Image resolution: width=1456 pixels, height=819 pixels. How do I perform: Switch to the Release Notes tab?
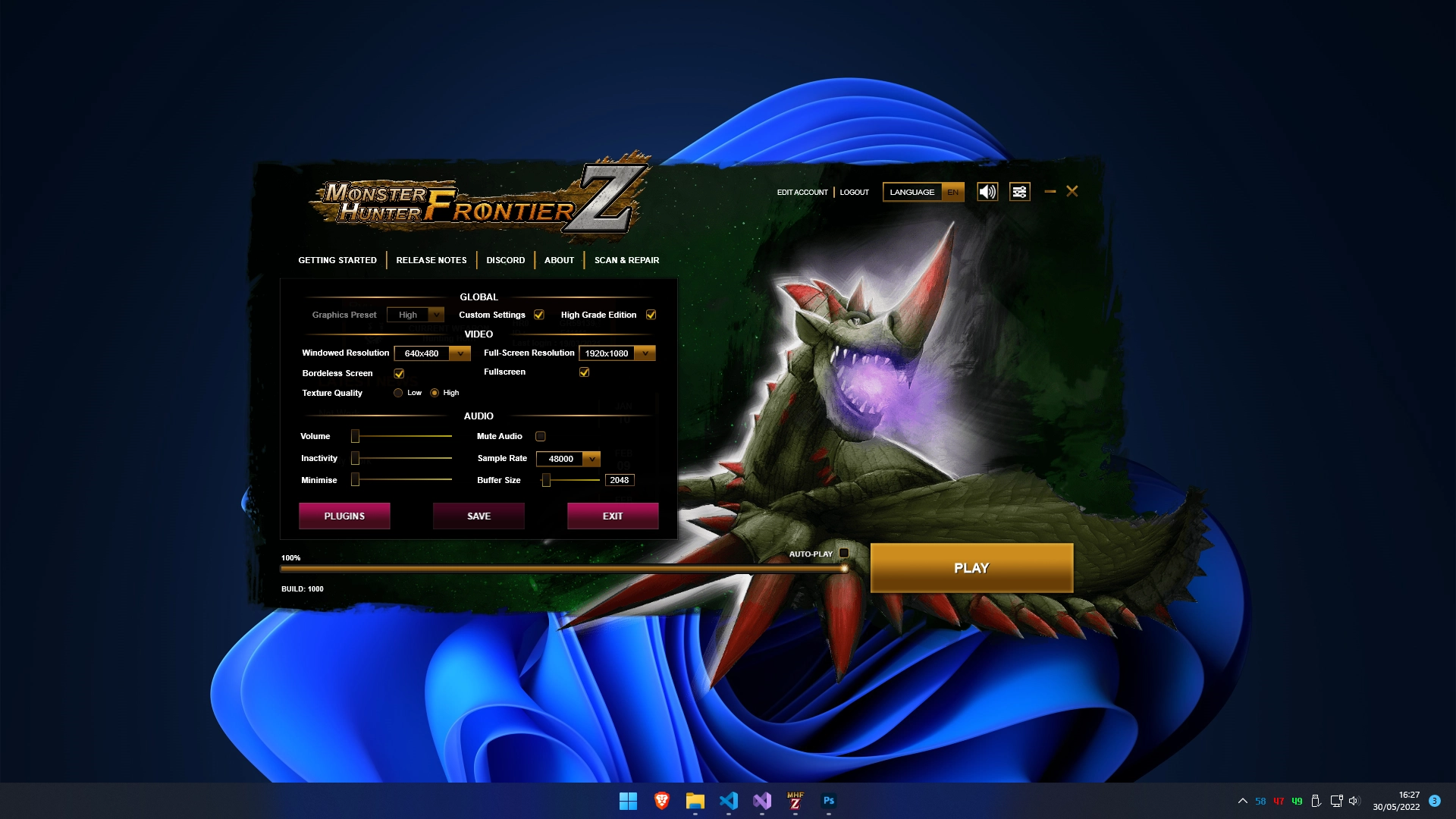(x=431, y=260)
